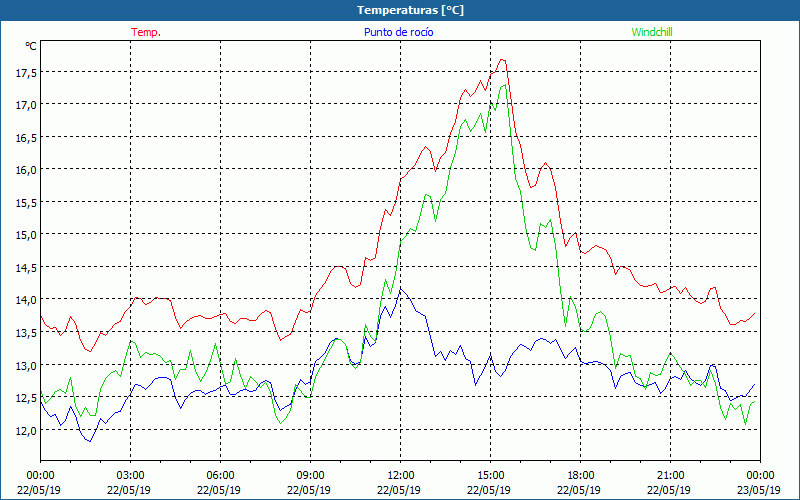
Task: Click the 09:00 time axis label
Action: click(x=310, y=476)
